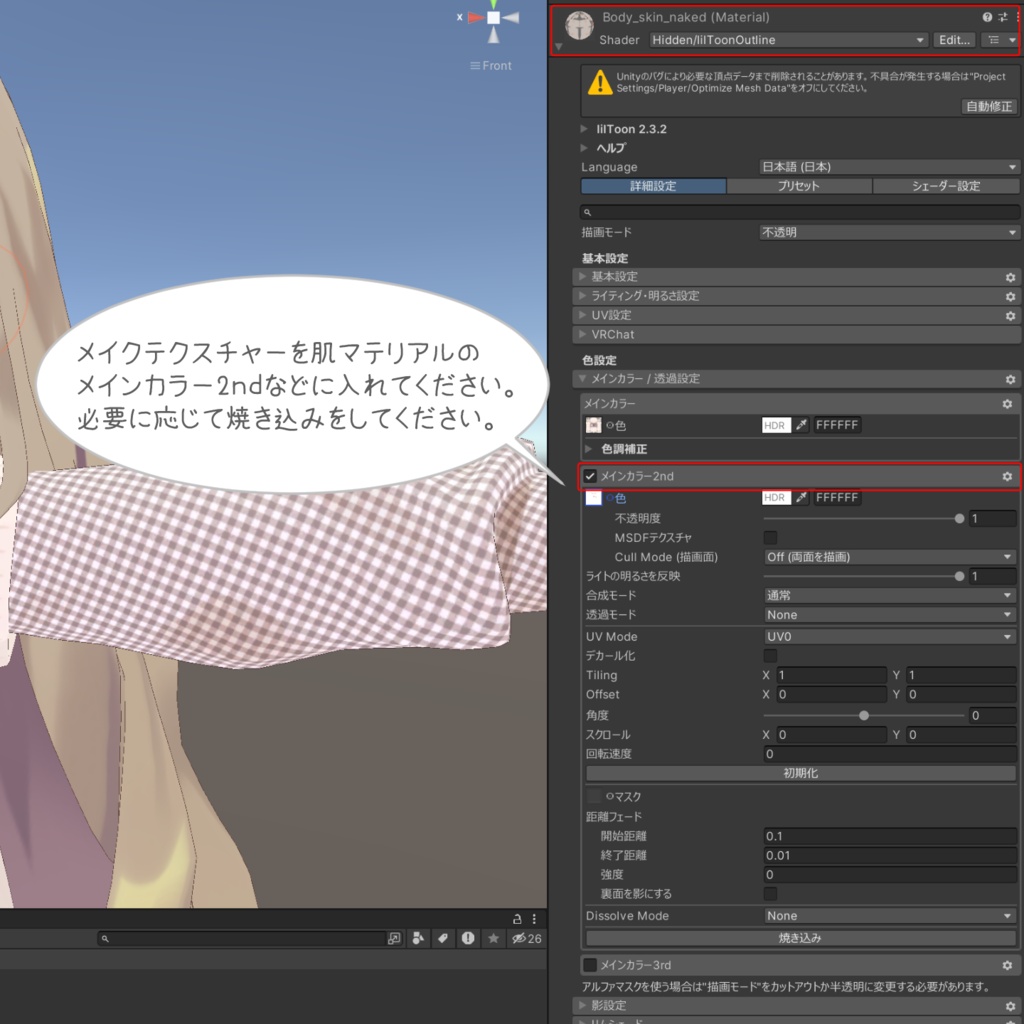Screen dimensions: 1024x1024
Task: Click the 開始距離 input field
Action: click(889, 837)
